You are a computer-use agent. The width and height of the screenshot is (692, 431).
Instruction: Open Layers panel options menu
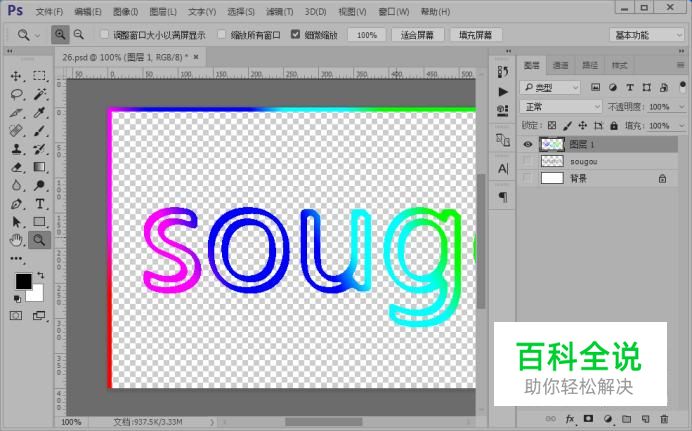click(x=681, y=65)
